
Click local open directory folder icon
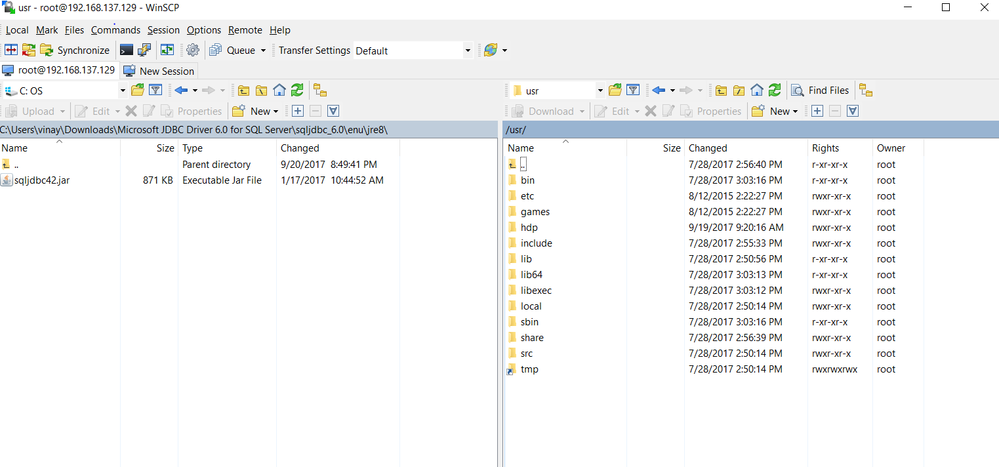(x=137, y=90)
